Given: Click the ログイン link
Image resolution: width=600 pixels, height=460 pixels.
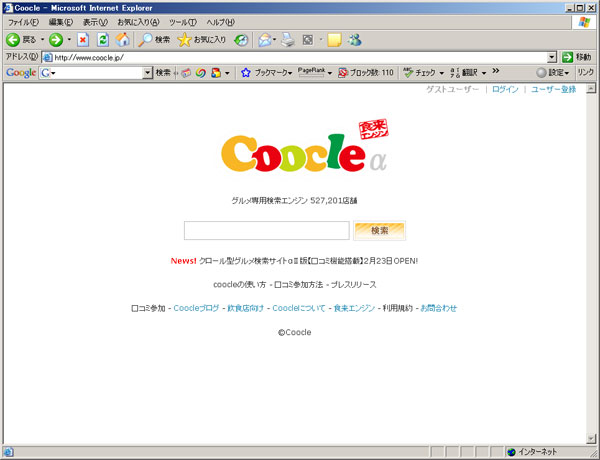Looking at the screenshot, I should tap(505, 90).
